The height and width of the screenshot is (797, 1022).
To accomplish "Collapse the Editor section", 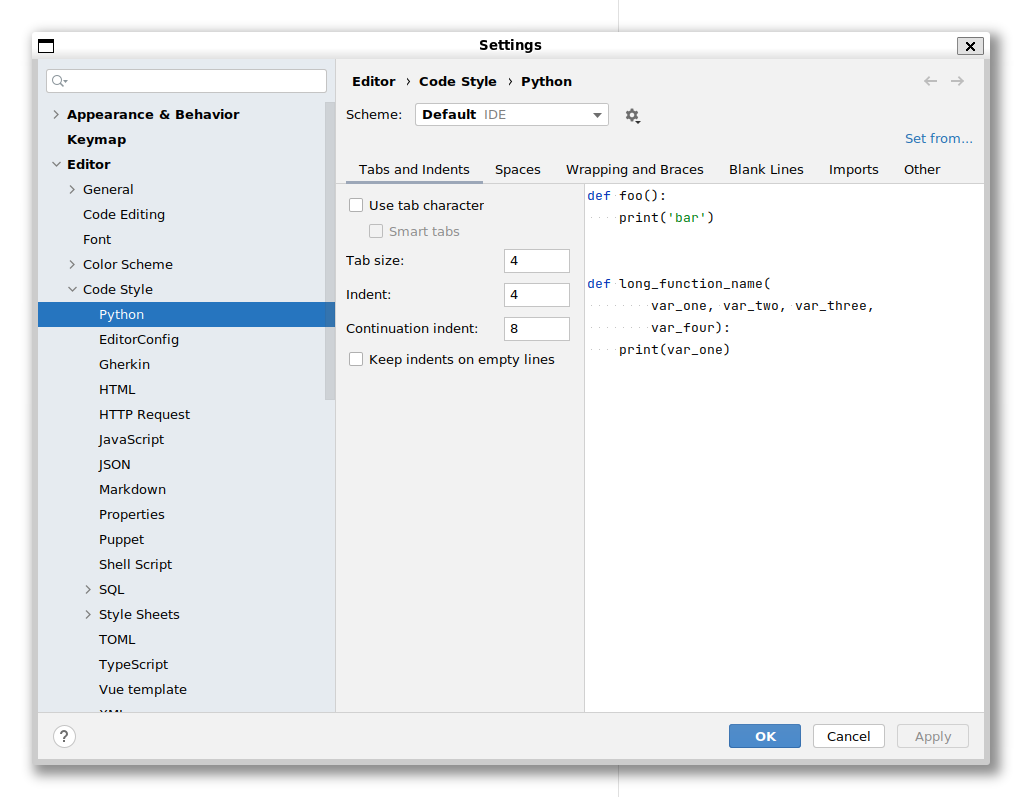I will tap(56, 164).
